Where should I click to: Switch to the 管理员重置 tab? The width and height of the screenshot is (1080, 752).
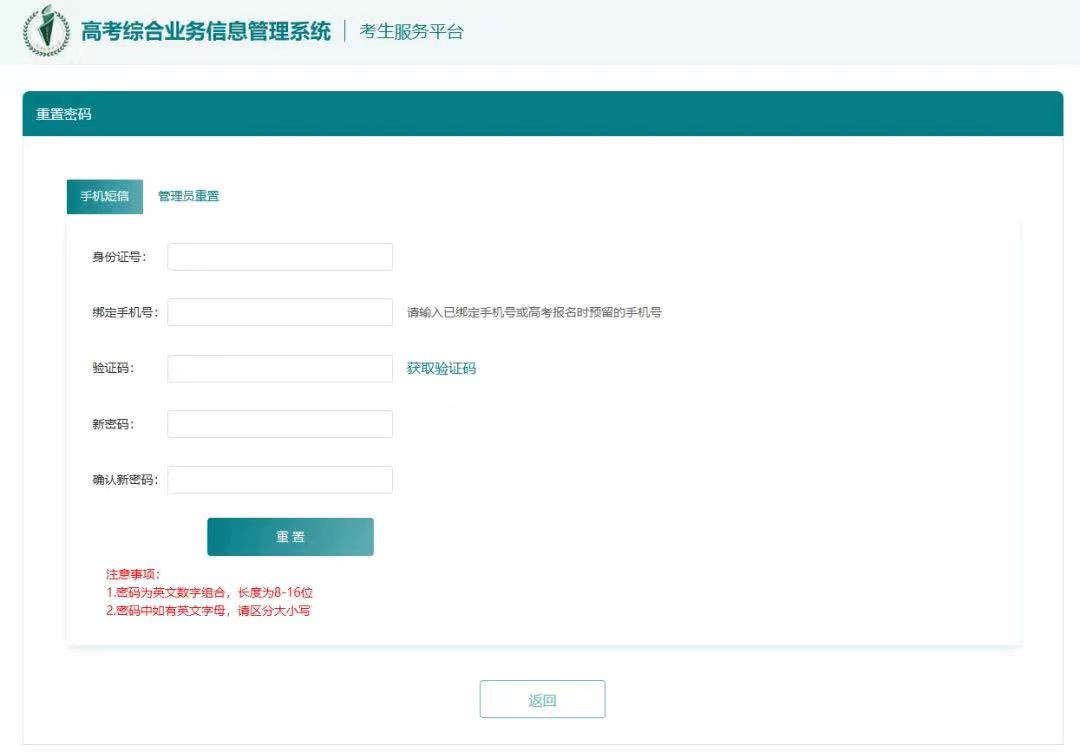pyautogui.click(x=189, y=196)
